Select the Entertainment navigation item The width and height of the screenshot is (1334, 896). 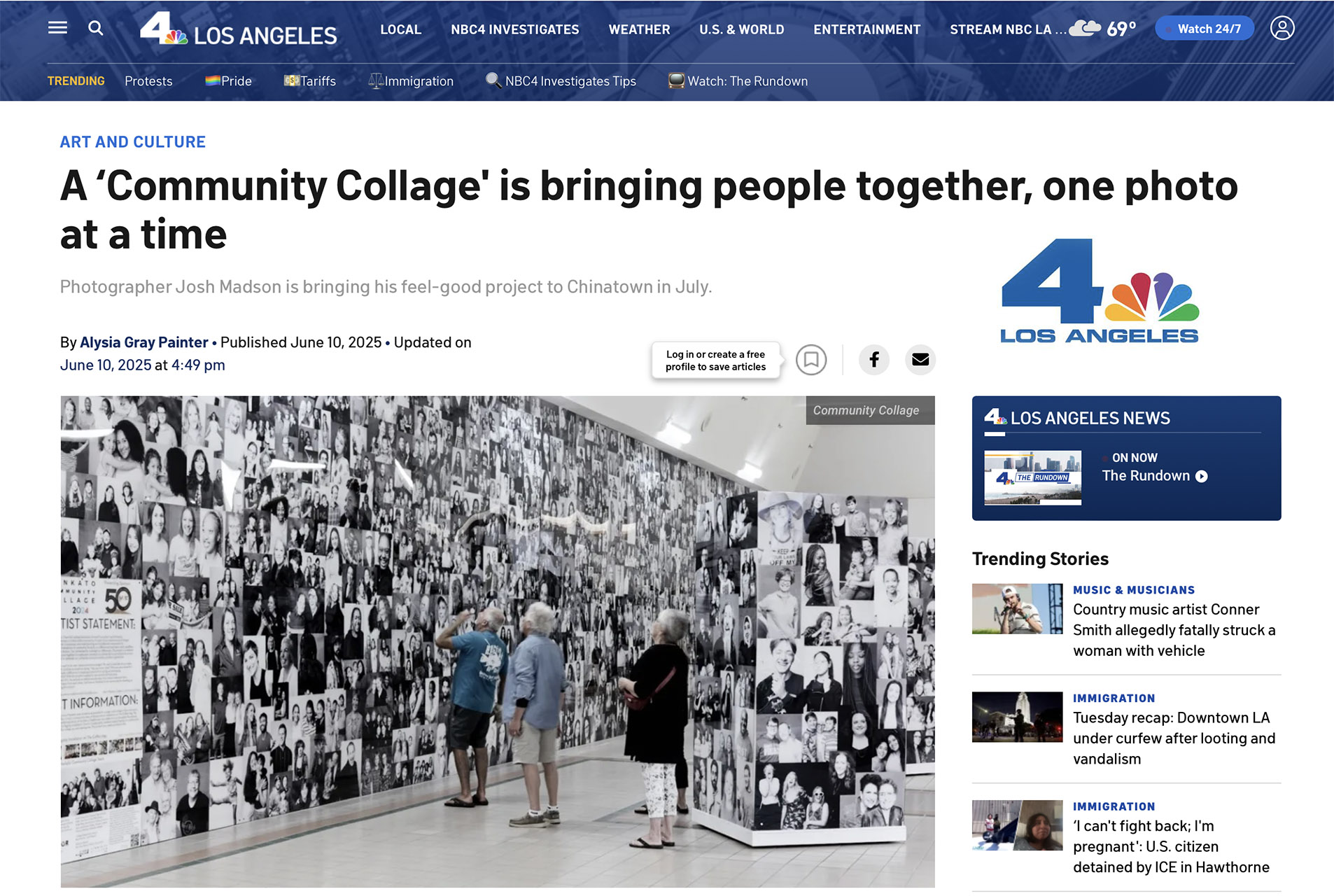866,29
